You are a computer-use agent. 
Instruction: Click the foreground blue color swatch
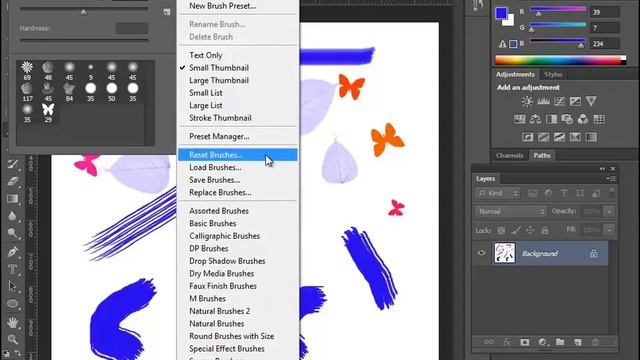[x=501, y=13]
